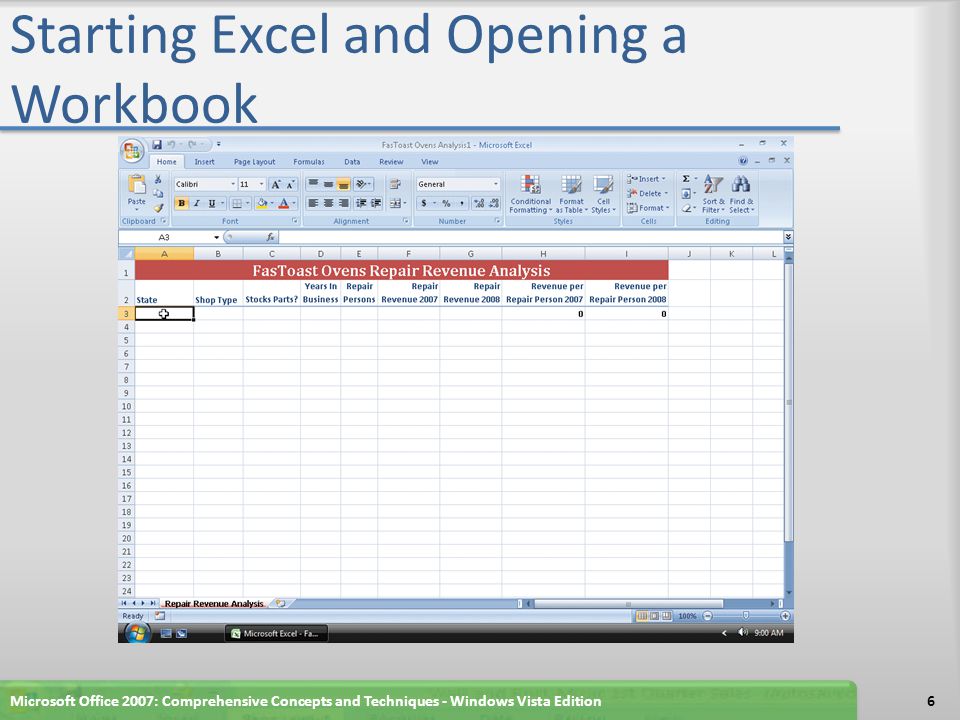The image size is (960, 720).
Task: Increase font size with Grow Font
Action: coord(276,184)
